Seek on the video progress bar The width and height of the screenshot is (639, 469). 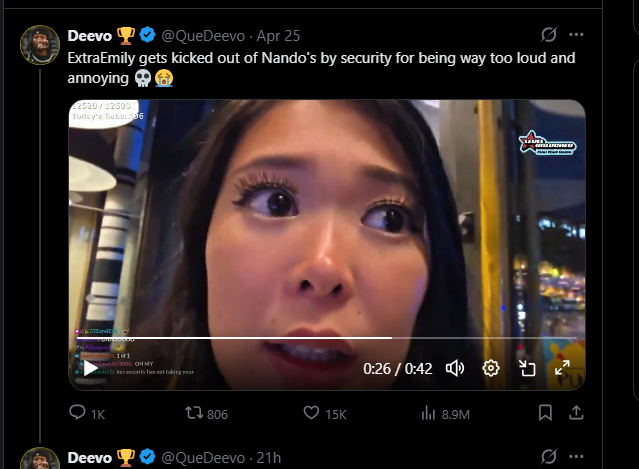coord(327,338)
